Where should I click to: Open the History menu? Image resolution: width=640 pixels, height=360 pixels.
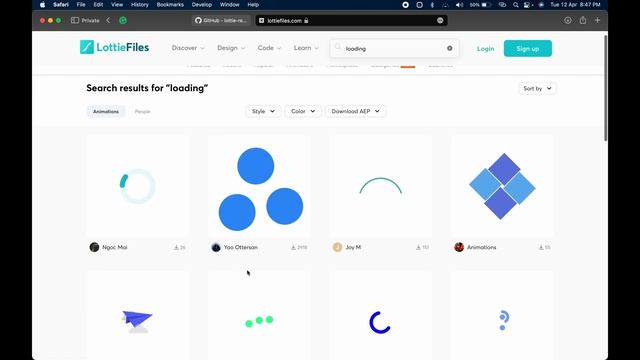point(140,5)
